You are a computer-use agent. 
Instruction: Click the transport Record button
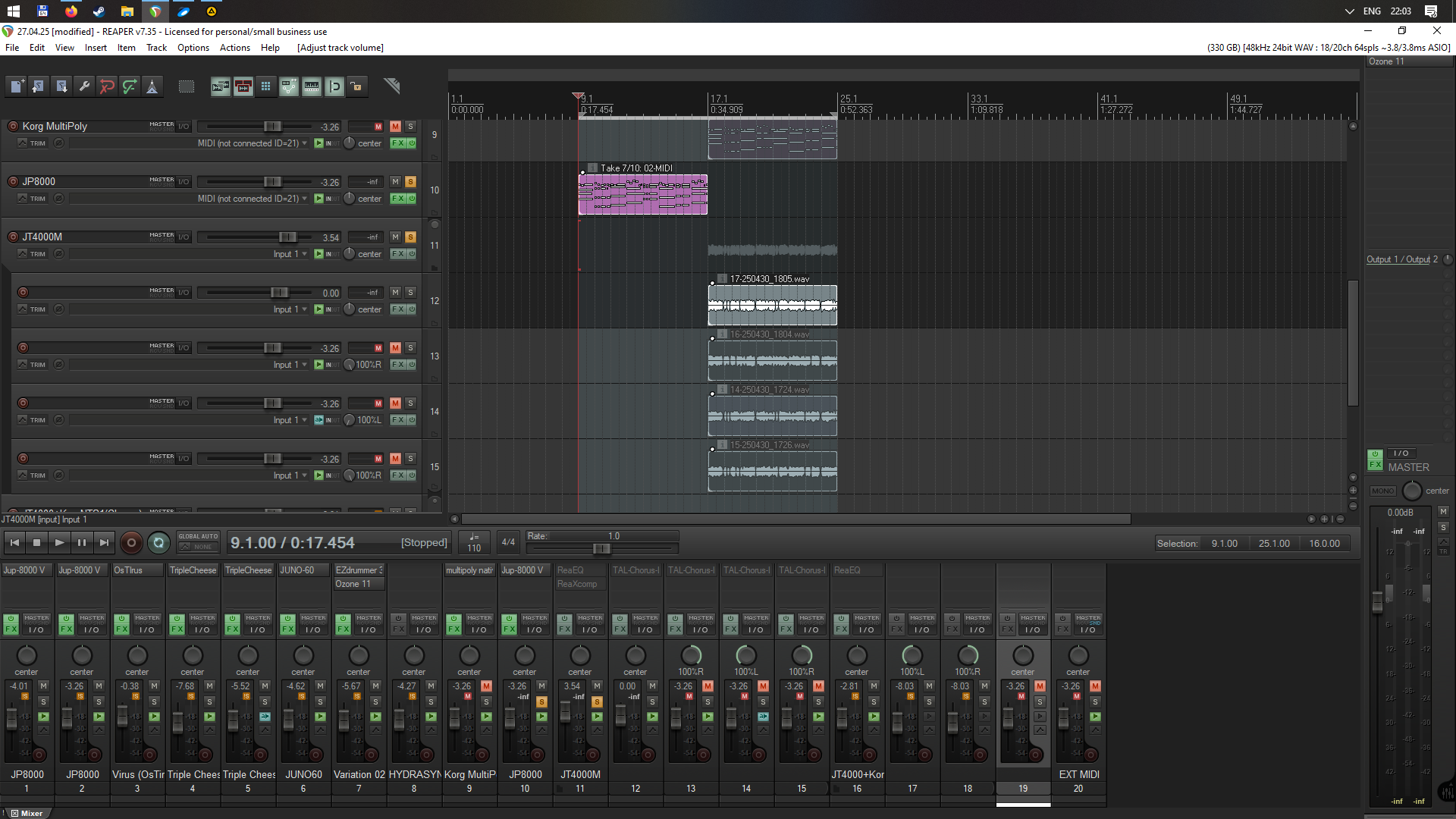131,543
